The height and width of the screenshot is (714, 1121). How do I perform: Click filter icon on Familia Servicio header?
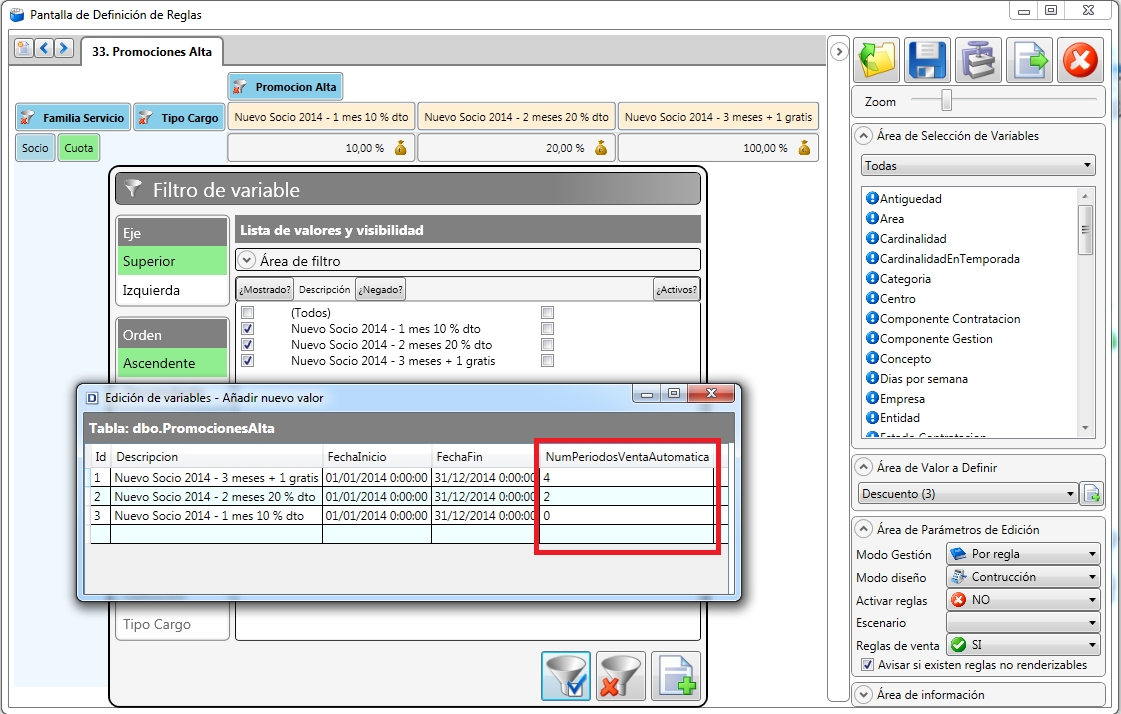pyautogui.click(x=27, y=117)
